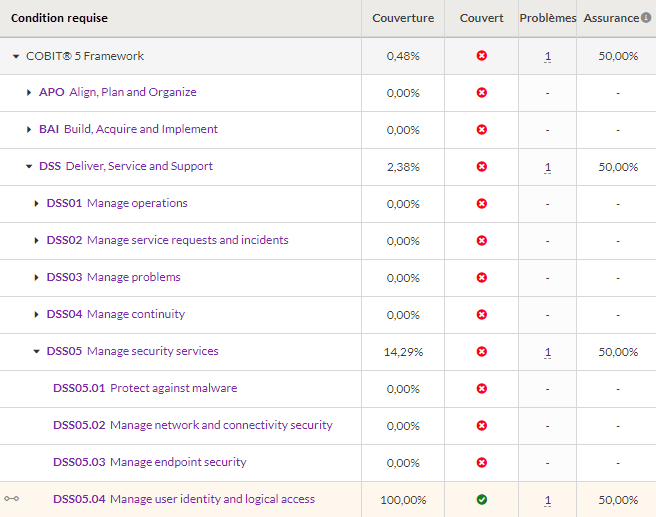Click the red not-covered icon for DSS02
The image size is (656, 517).
pyautogui.click(x=482, y=241)
